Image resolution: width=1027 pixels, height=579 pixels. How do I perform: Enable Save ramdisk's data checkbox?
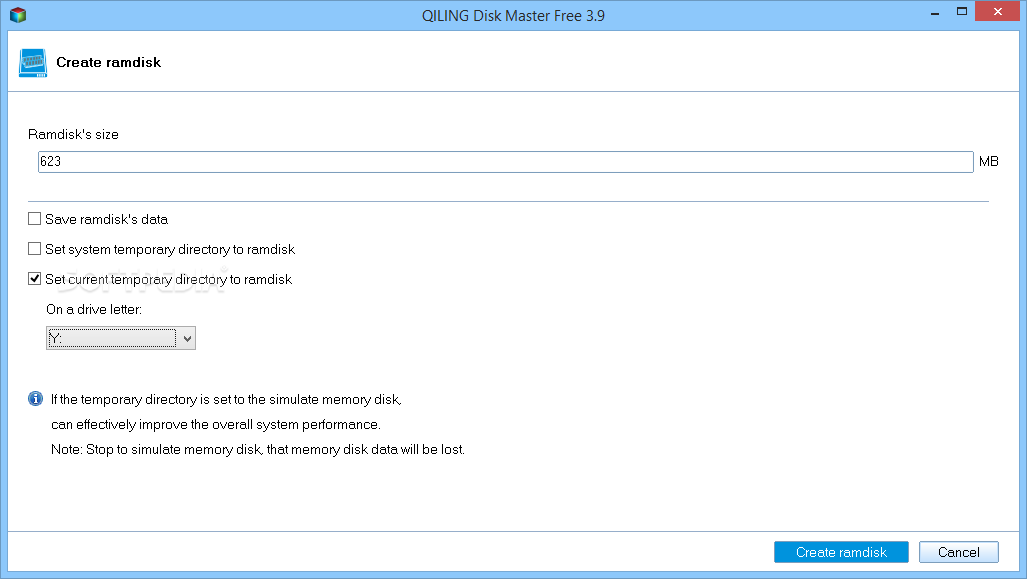(x=34, y=219)
